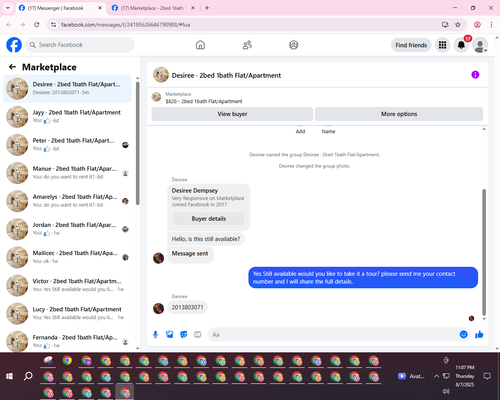The height and width of the screenshot is (400, 500).
Task: Open conversation information purple icon
Action: coord(475,75)
